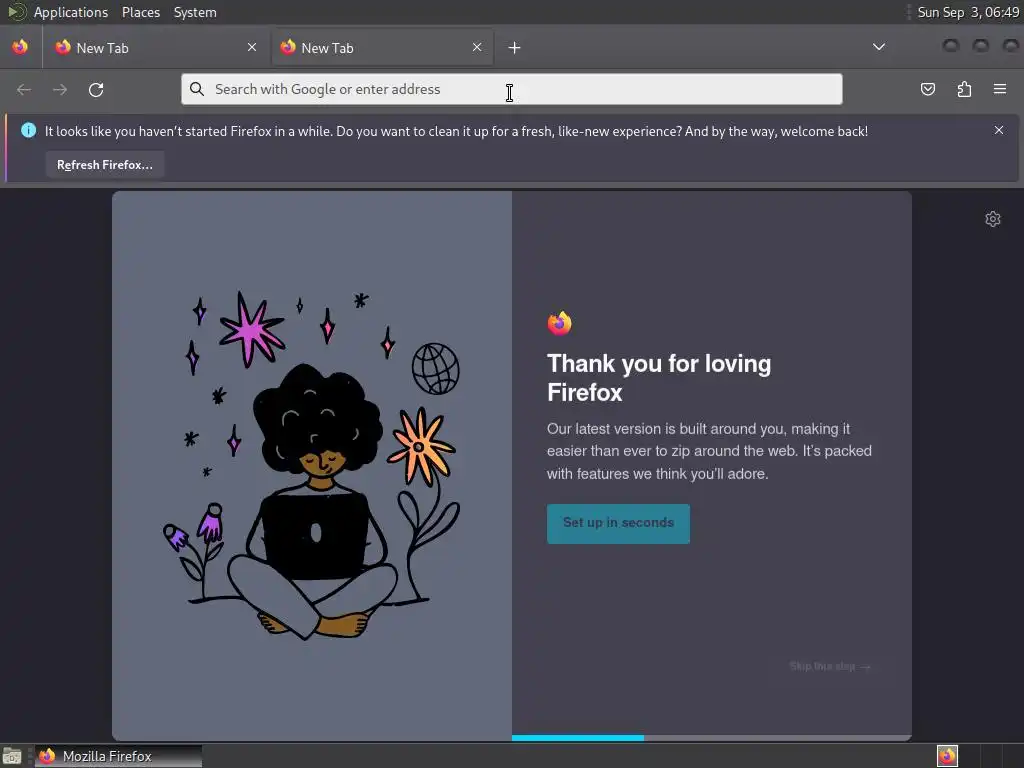The height and width of the screenshot is (768, 1024).
Task: Minimize the Firefox window
Action: (951, 46)
